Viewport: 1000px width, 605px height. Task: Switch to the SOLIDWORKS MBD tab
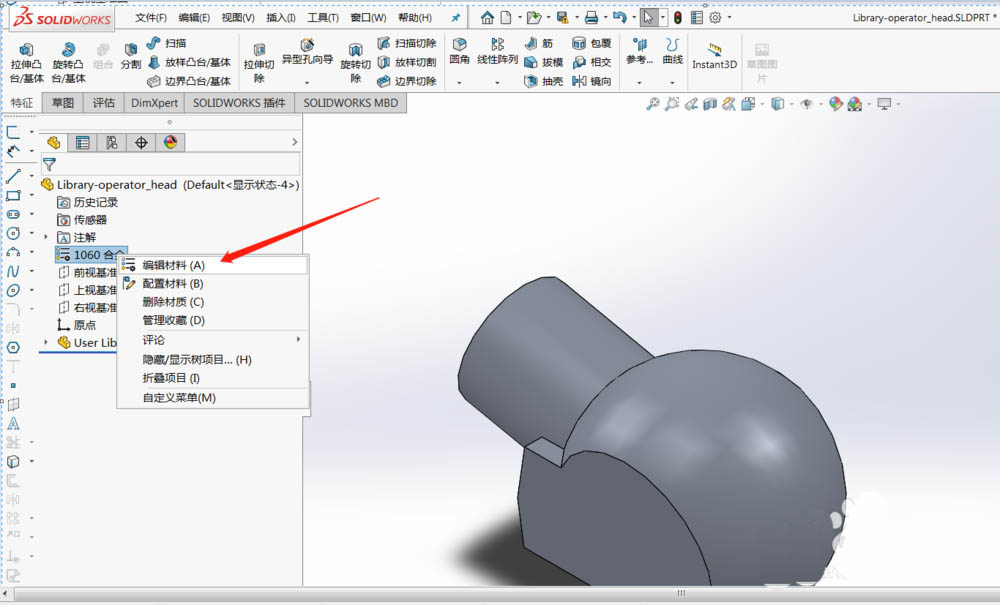tap(351, 103)
